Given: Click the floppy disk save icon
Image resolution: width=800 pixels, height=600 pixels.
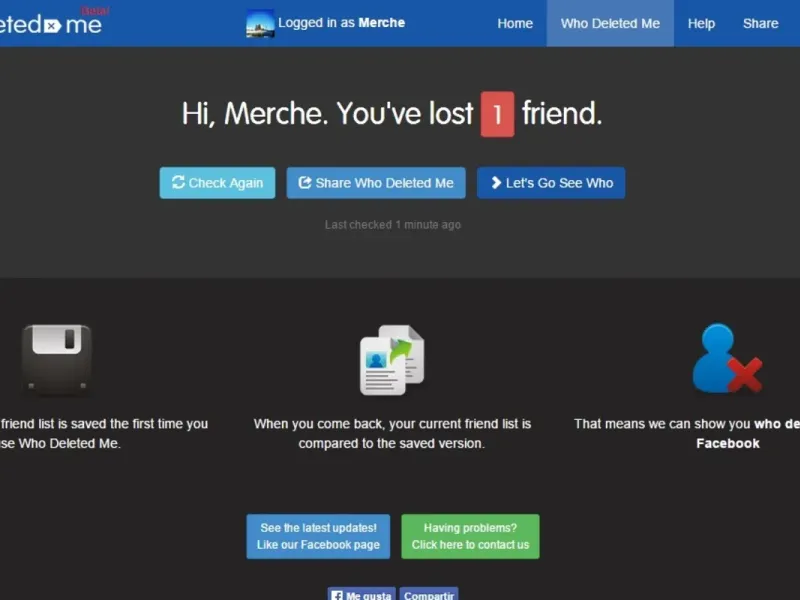Looking at the screenshot, I should tap(57, 360).
